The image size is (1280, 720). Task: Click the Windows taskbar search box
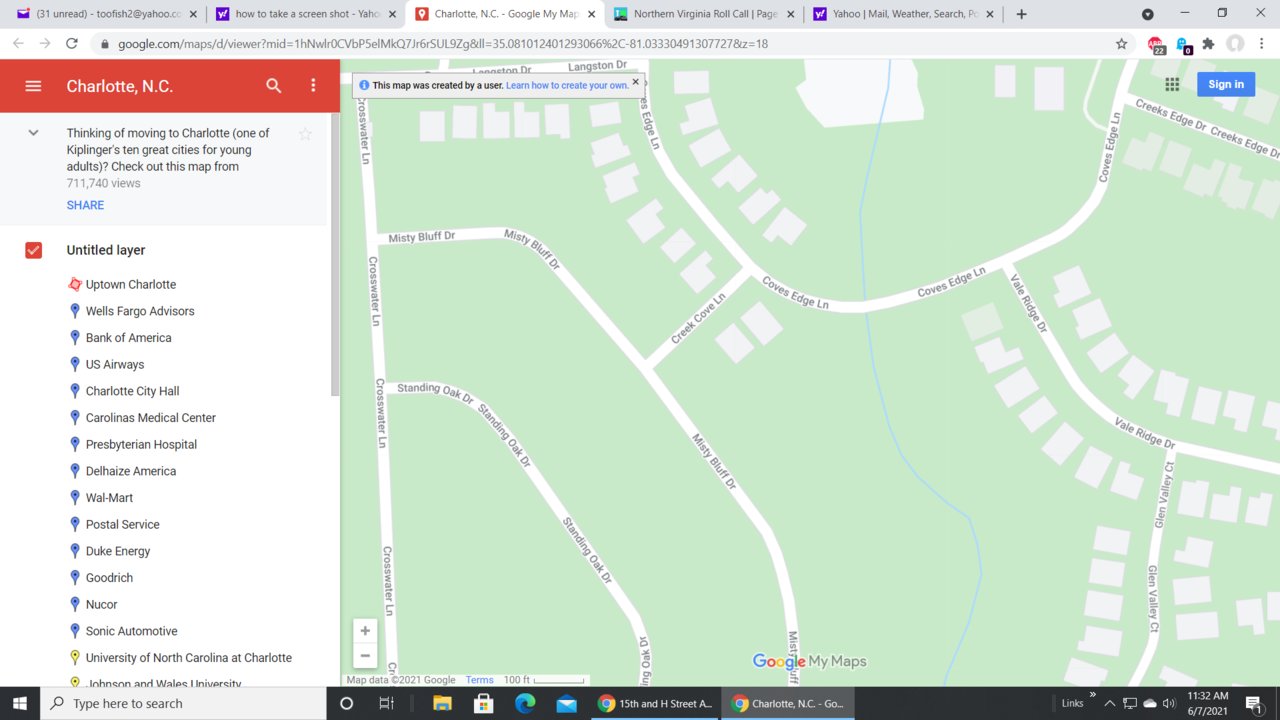coord(183,703)
